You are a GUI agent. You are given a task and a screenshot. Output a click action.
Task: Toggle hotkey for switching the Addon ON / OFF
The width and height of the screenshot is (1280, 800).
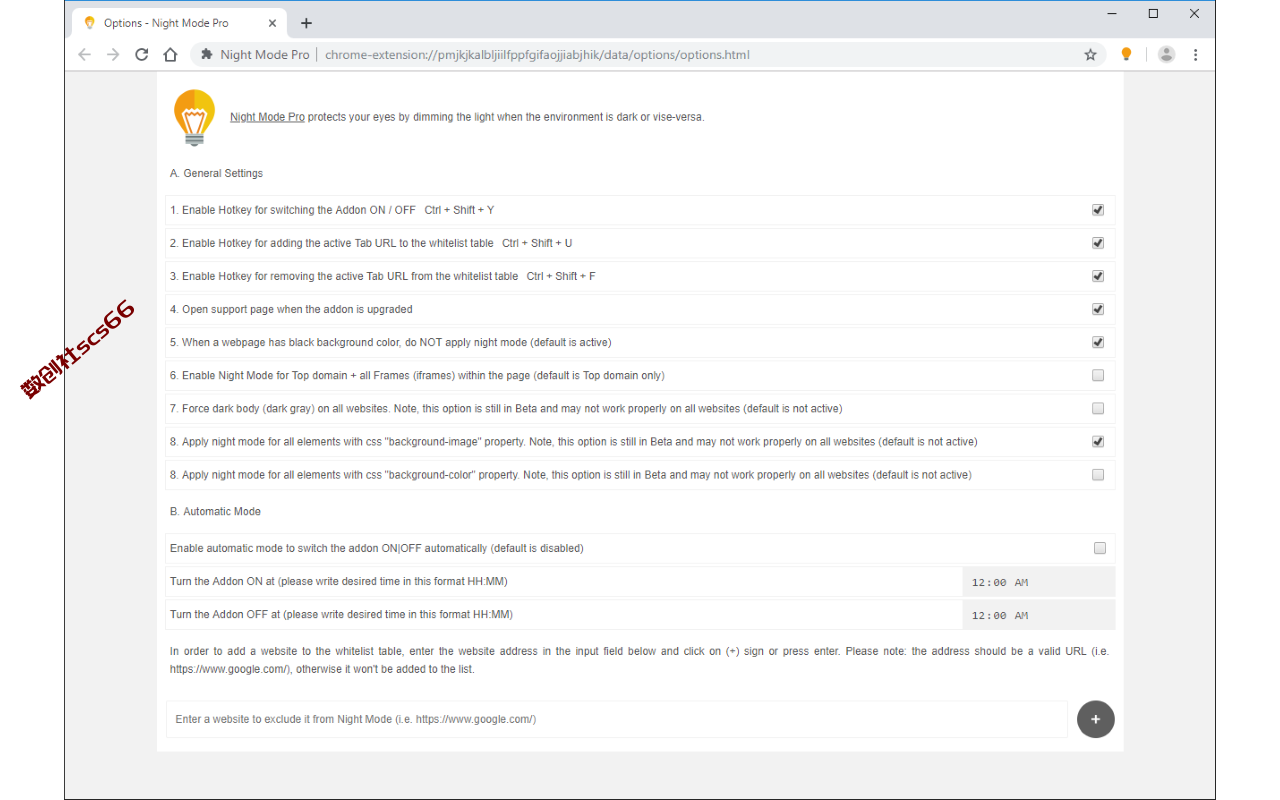pos(1098,210)
